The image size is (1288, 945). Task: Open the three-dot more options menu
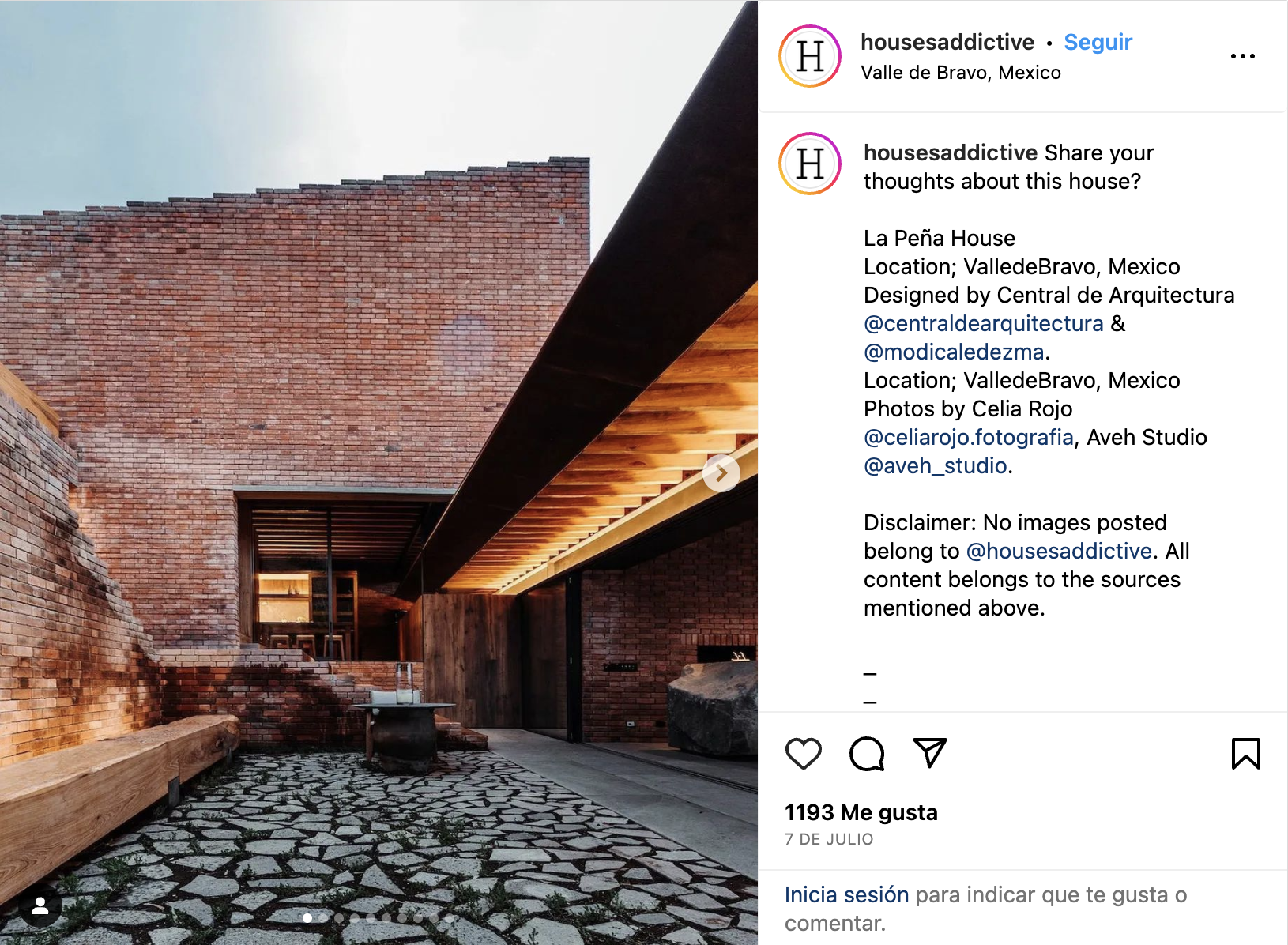(1243, 56)
